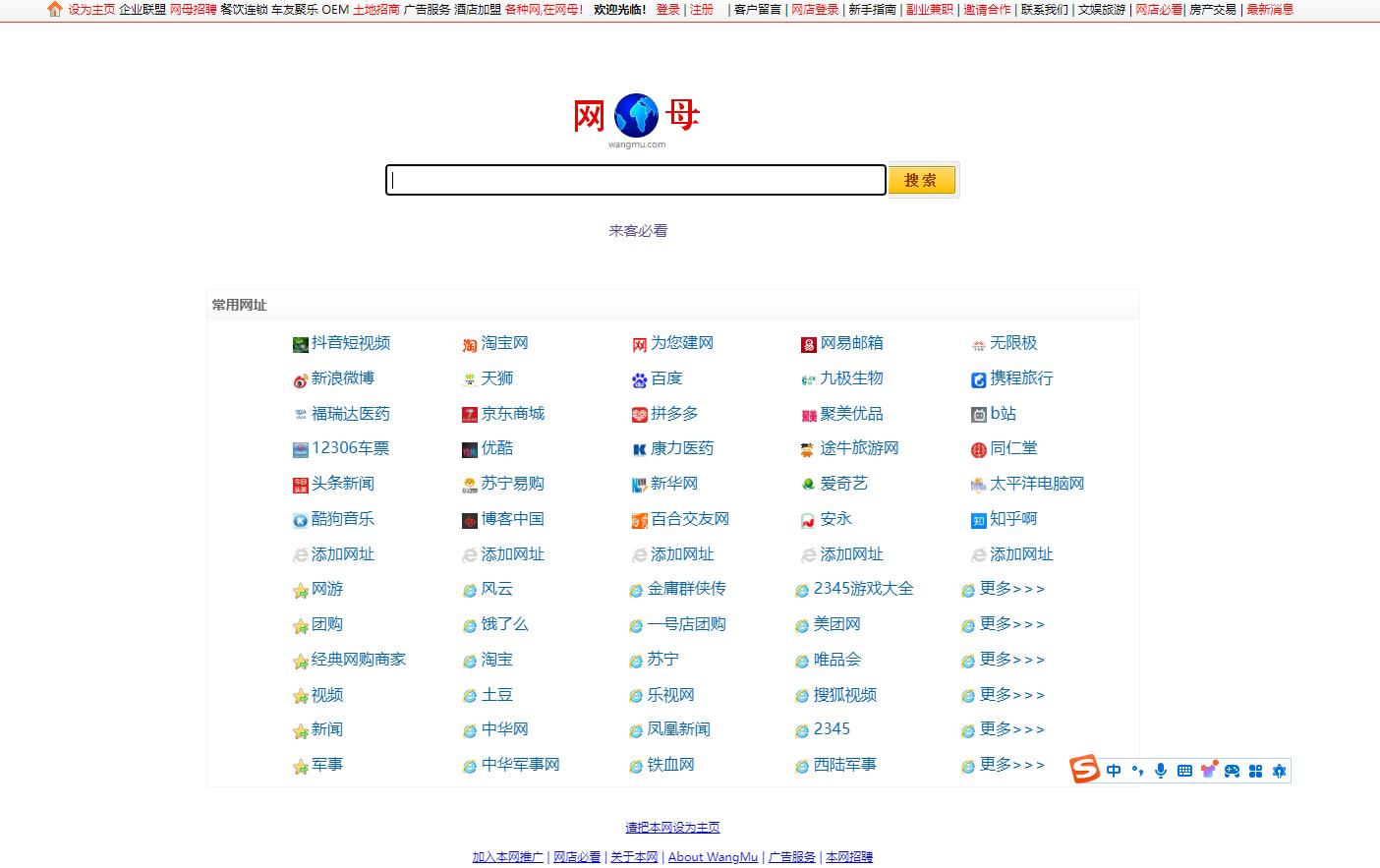Screen dimensions: 1380x868
Task: Expand 更多>>> in the 经典网购商家 row
Action: [x=1012, y=660]
